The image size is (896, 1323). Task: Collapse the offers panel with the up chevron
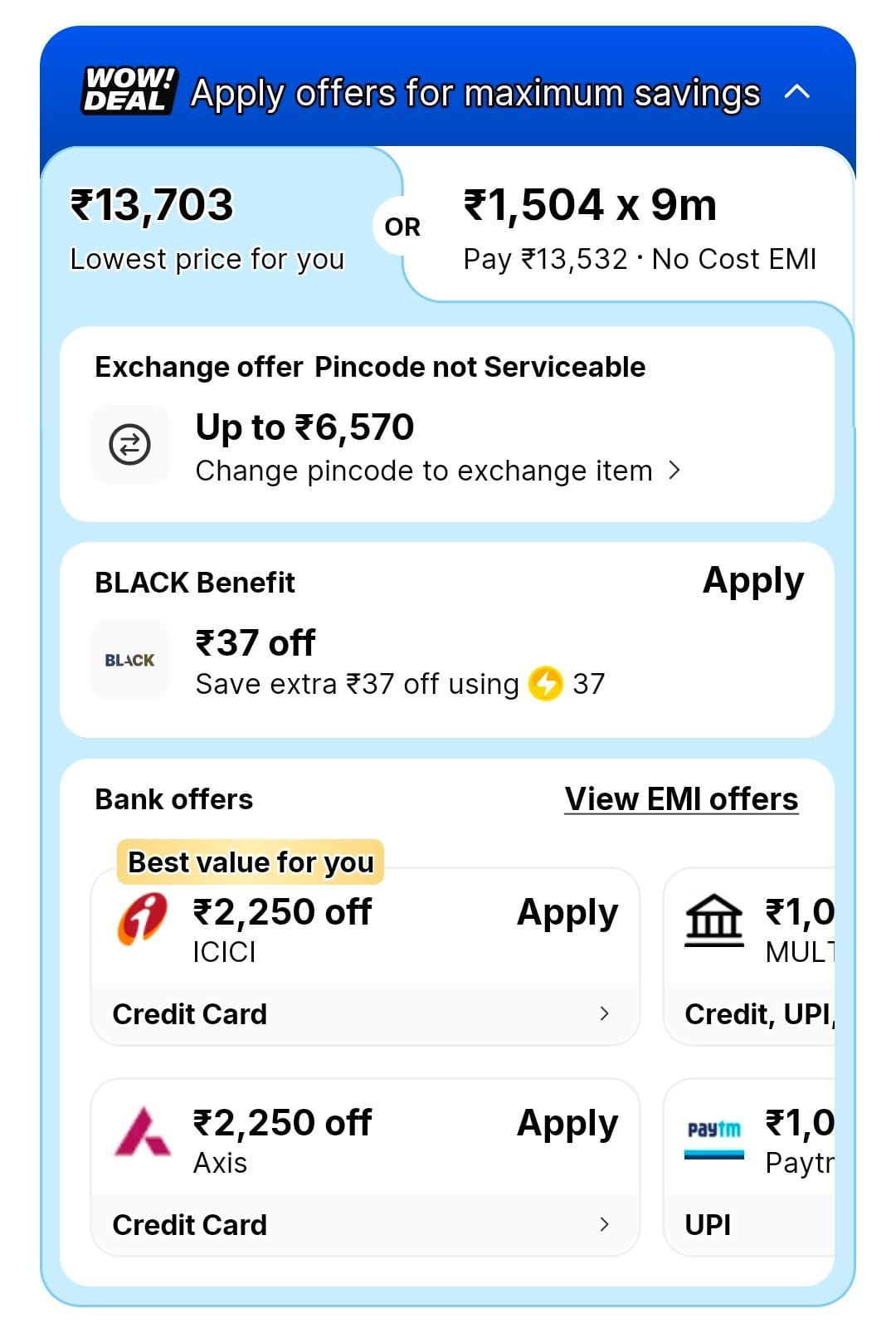coord(796,92)
